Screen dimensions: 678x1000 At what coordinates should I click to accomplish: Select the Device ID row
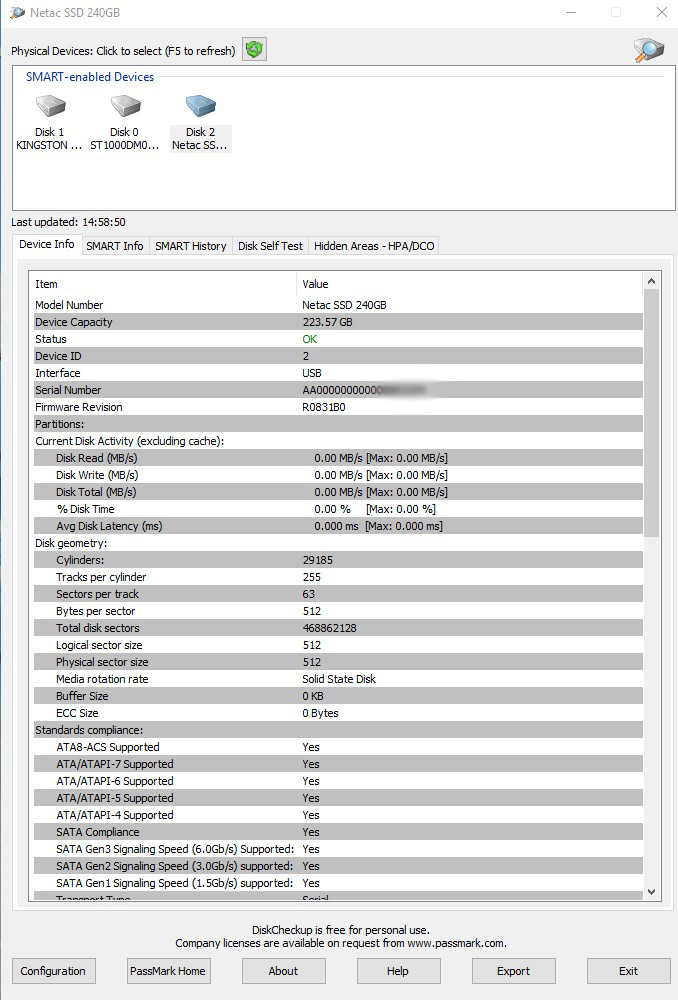[x=336, y=356]
